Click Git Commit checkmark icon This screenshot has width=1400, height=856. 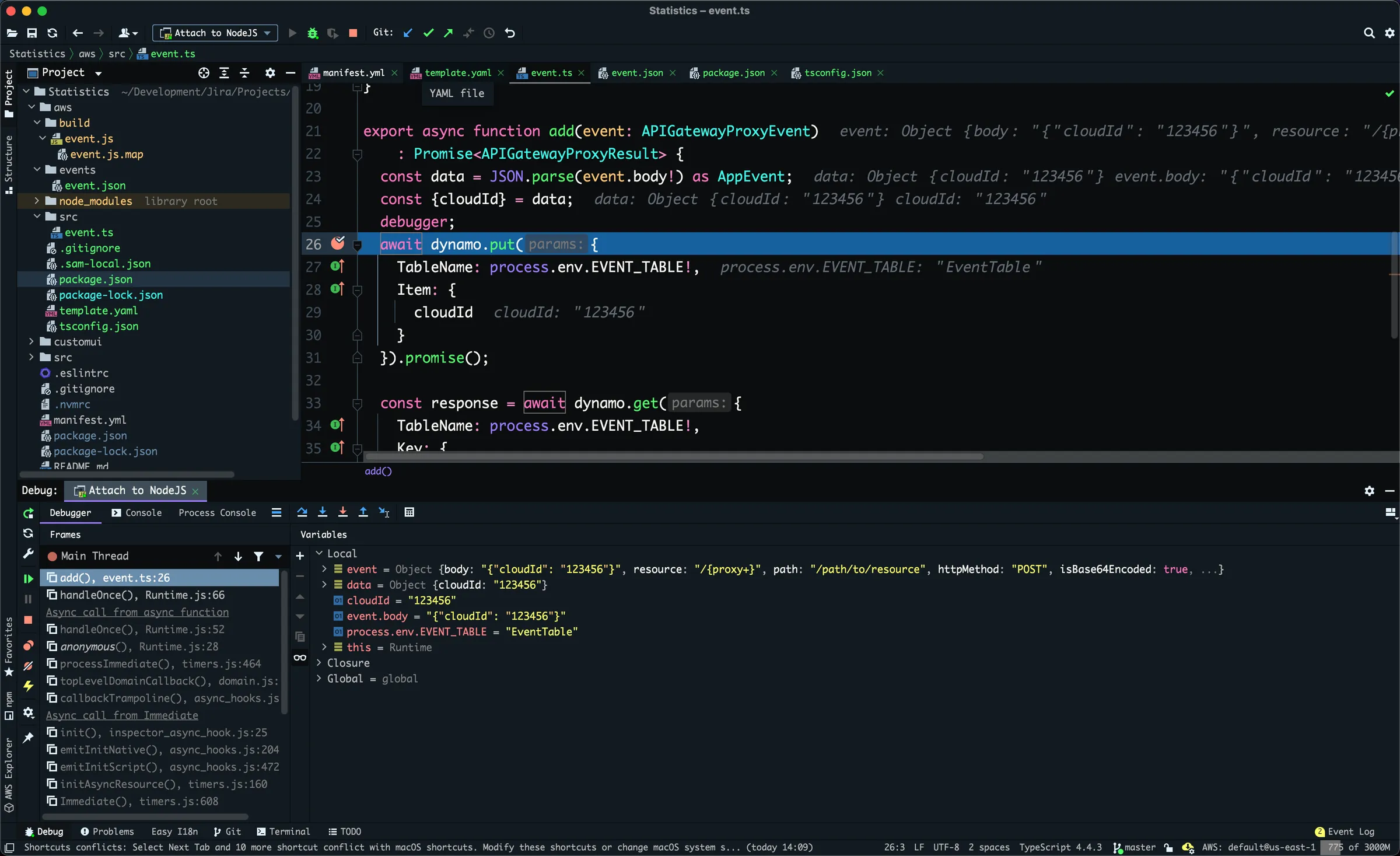[x=428, y=33]
